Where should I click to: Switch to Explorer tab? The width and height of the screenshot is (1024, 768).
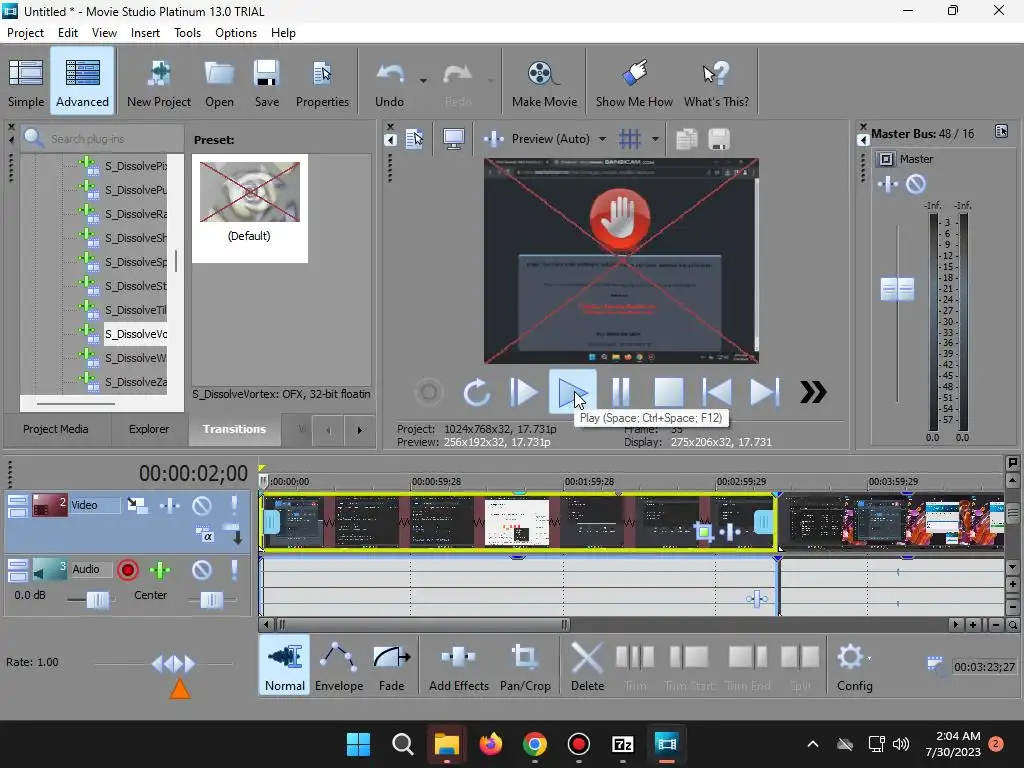coord(149,429)
